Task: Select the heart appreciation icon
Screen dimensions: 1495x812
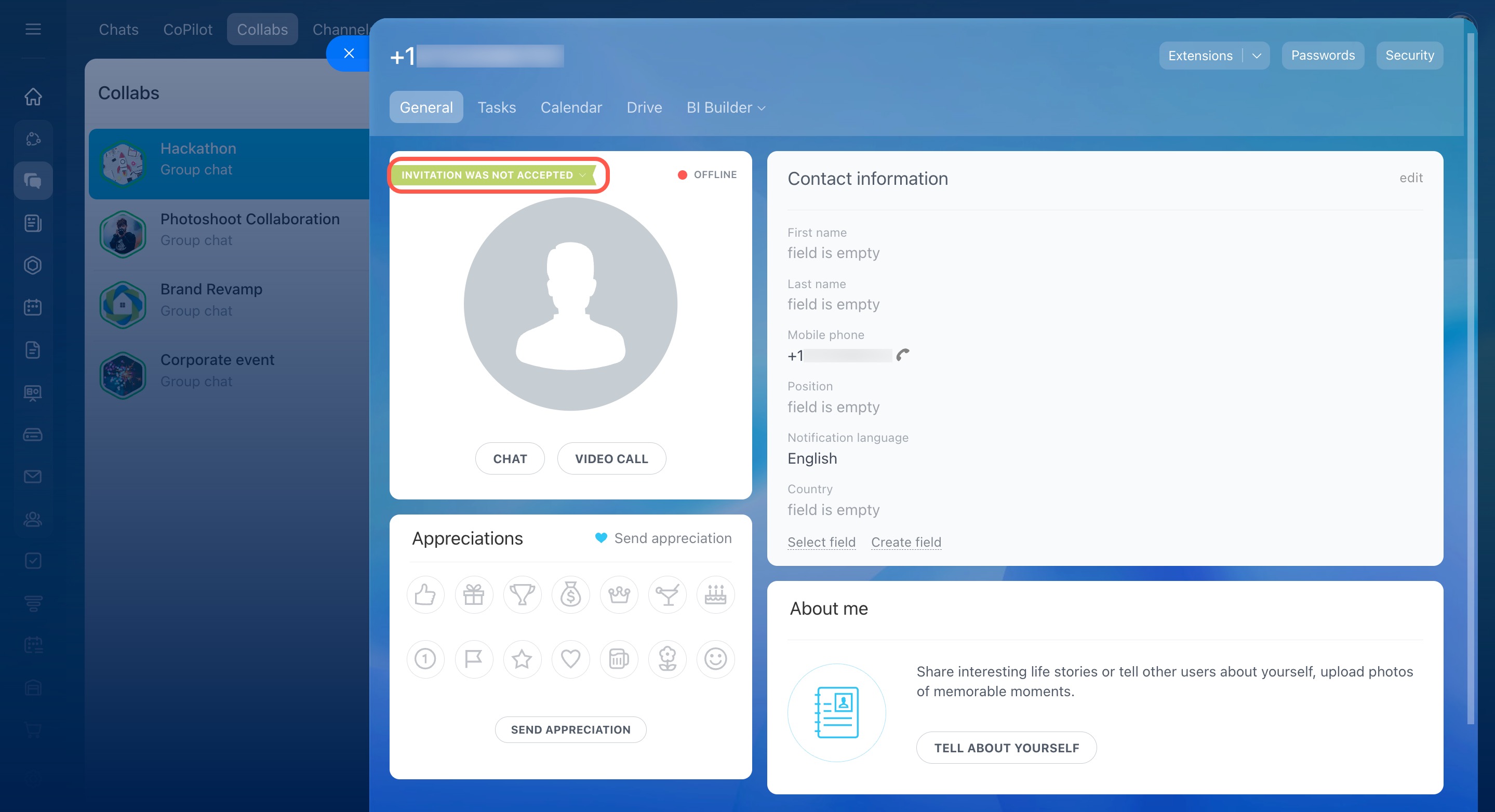Action: click(x=570, y=659)
